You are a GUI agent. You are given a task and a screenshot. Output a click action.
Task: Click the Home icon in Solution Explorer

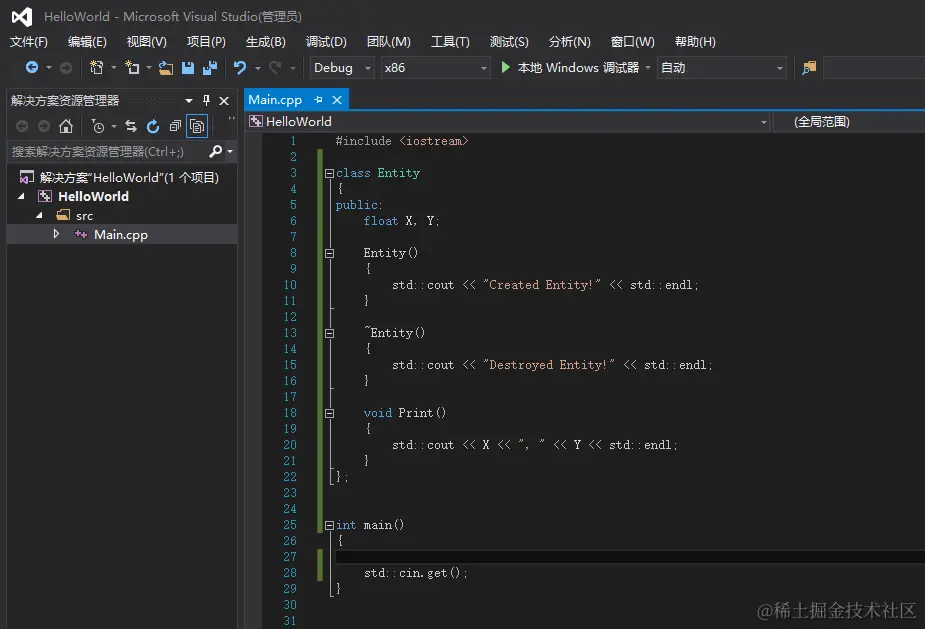[x=66, y=126]
